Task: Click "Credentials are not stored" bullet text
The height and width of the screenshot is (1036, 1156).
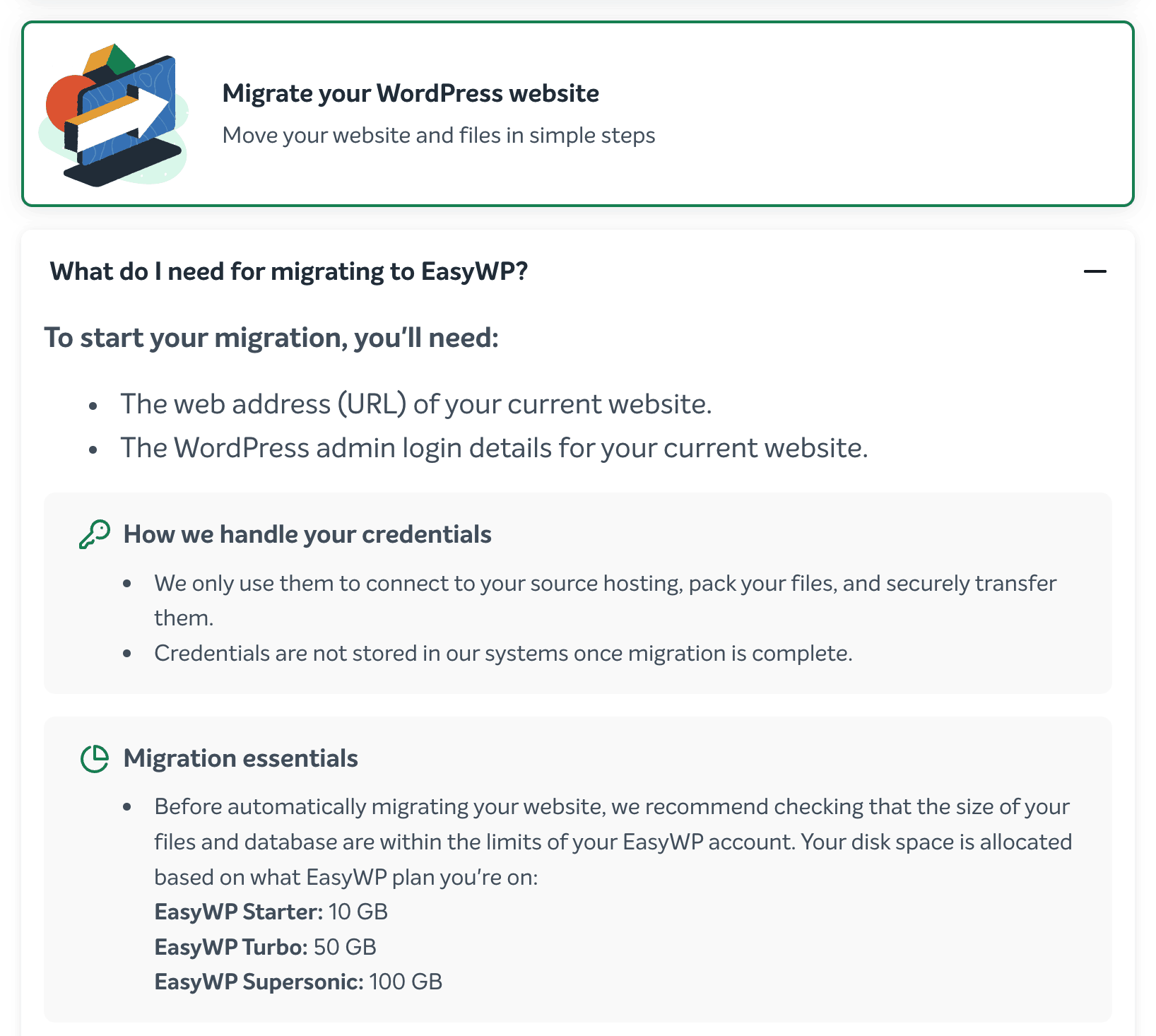Action: [503, 653]
